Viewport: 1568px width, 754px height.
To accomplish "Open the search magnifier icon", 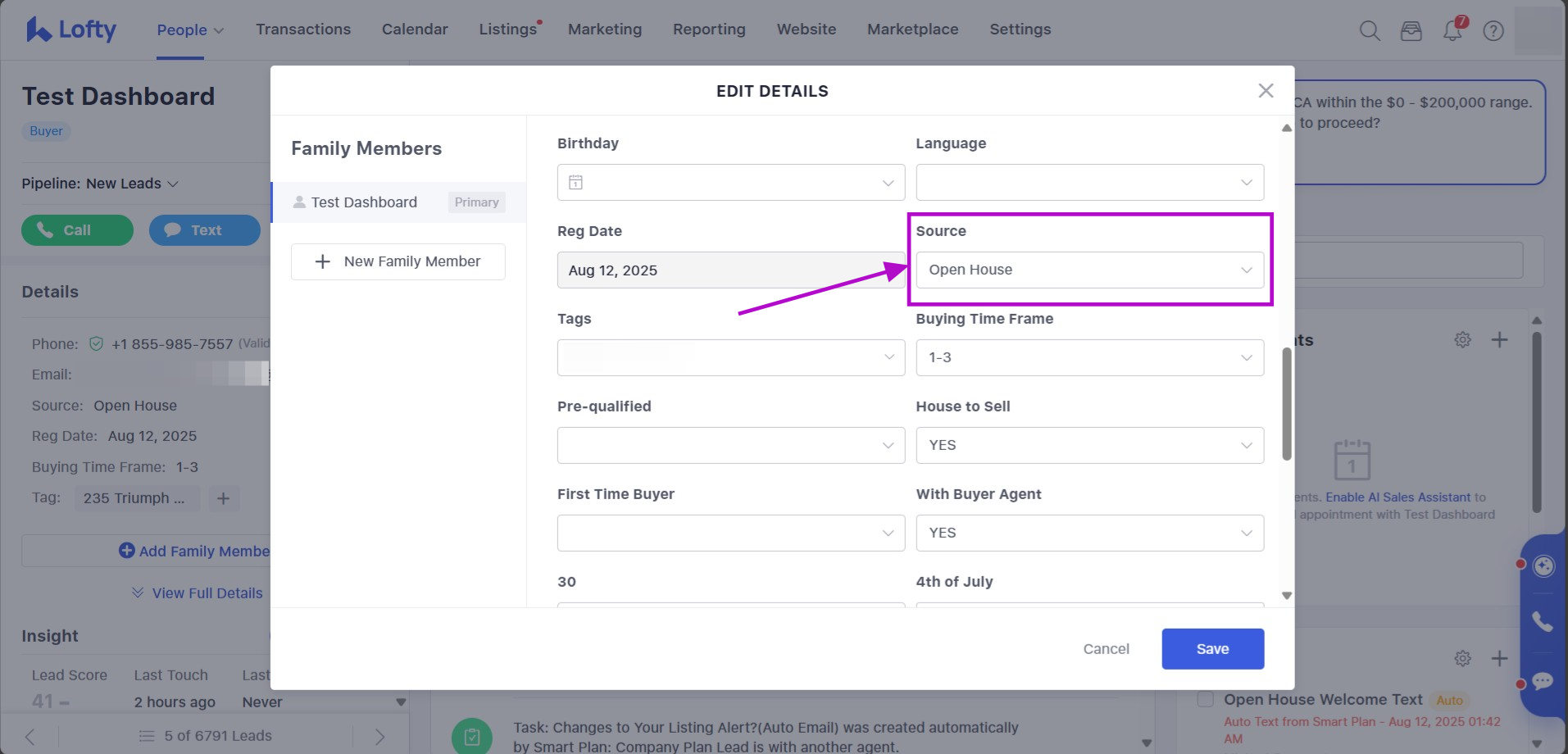I will (1370, 31).
